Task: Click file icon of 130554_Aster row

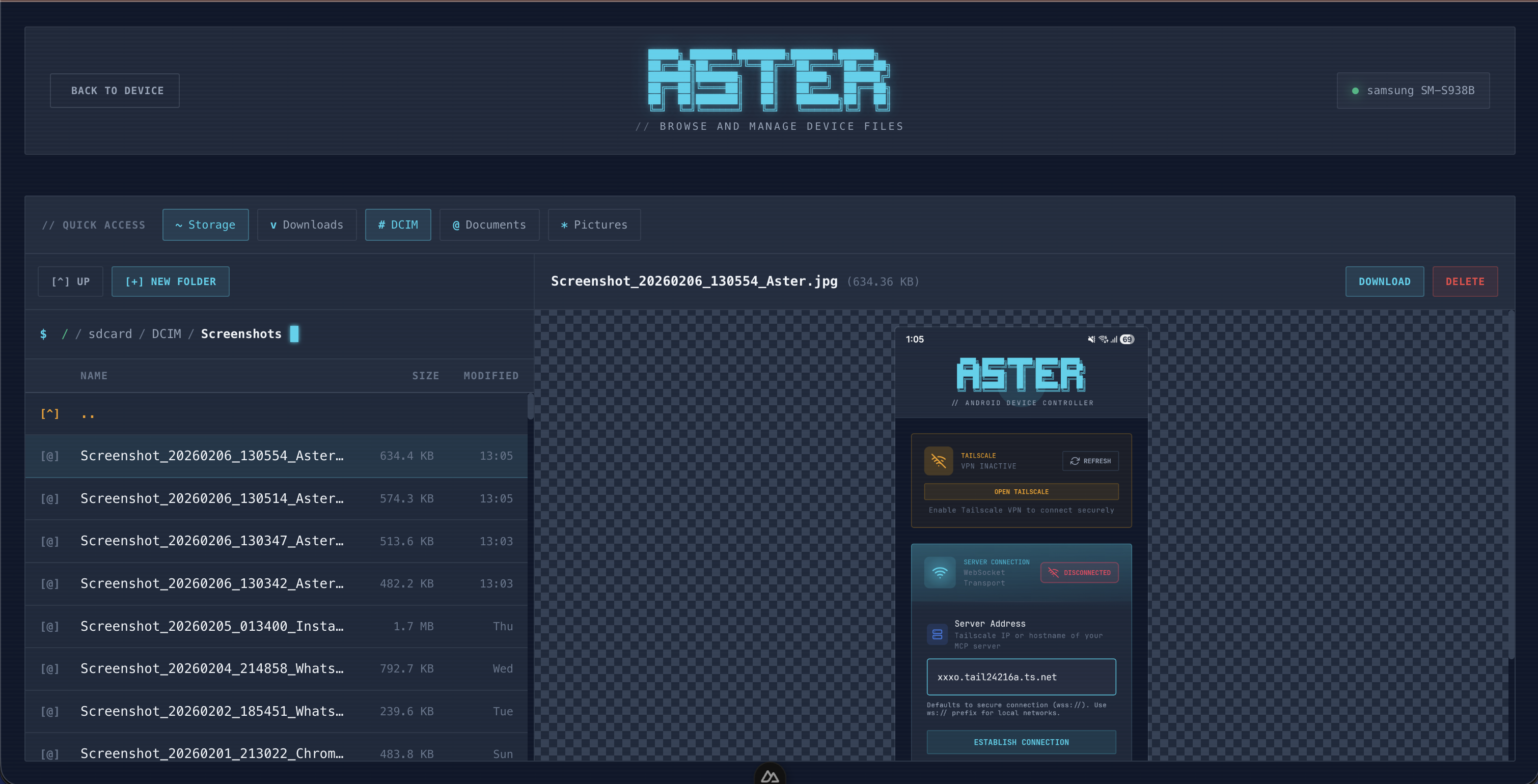Action: click(x=49, y=456)
